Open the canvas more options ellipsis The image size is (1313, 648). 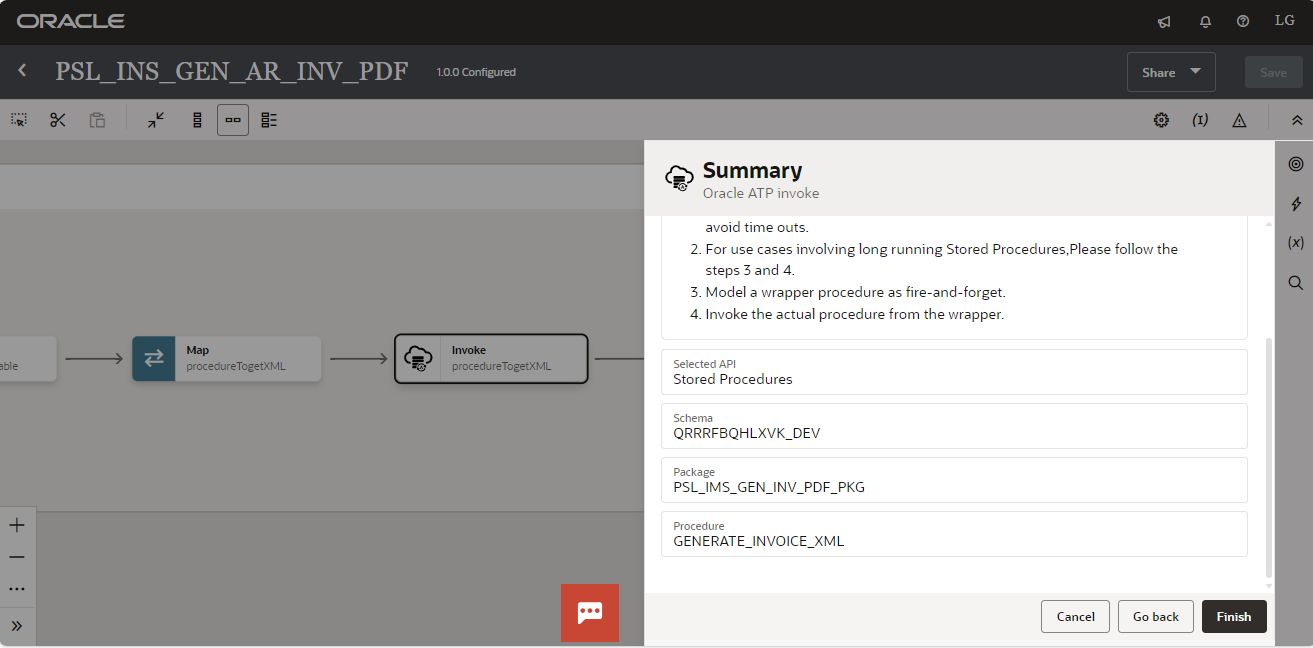(x=17, y=590)
